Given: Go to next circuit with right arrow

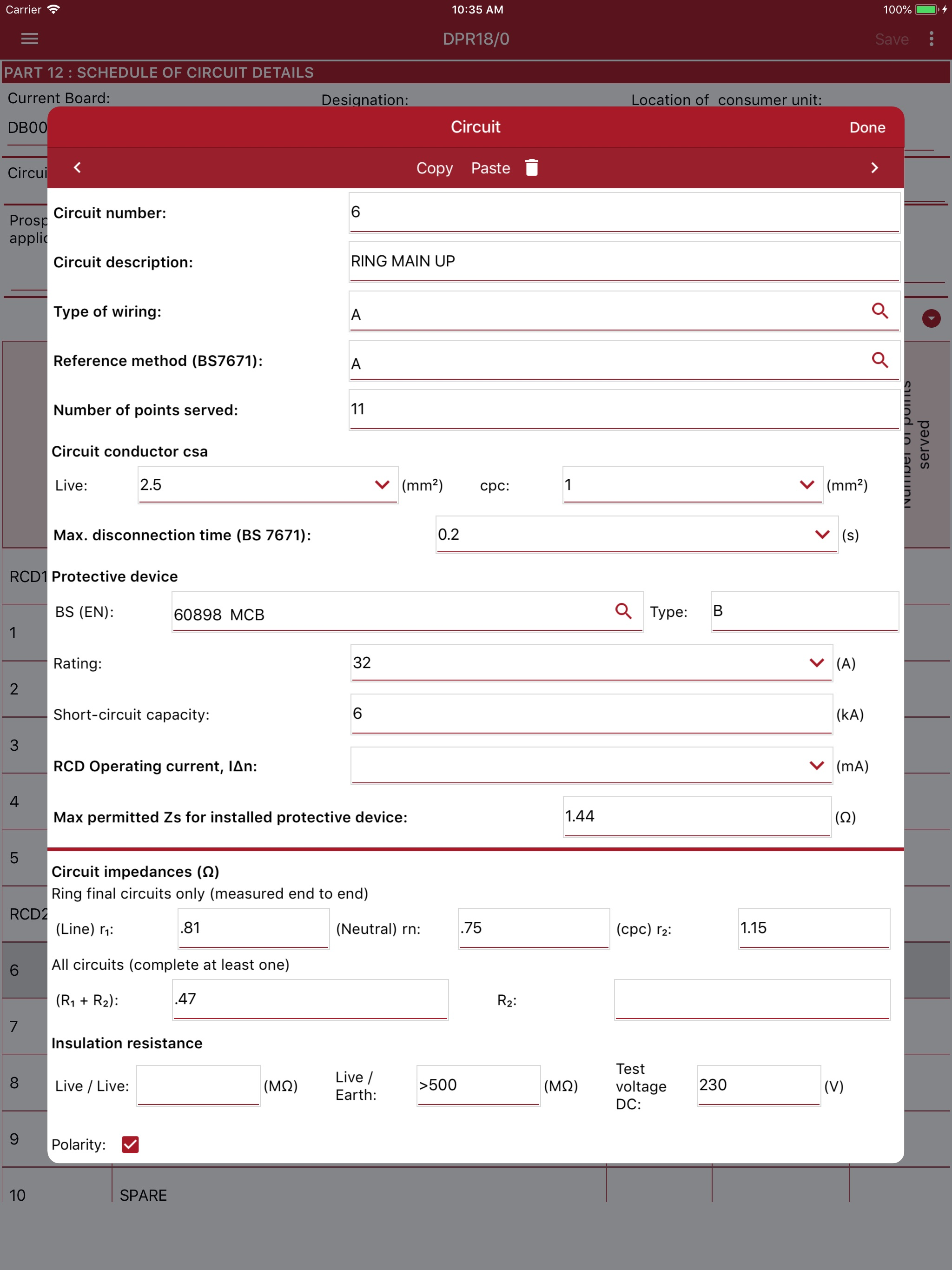Looking at the screenshot, I should (x=874, y=167).
